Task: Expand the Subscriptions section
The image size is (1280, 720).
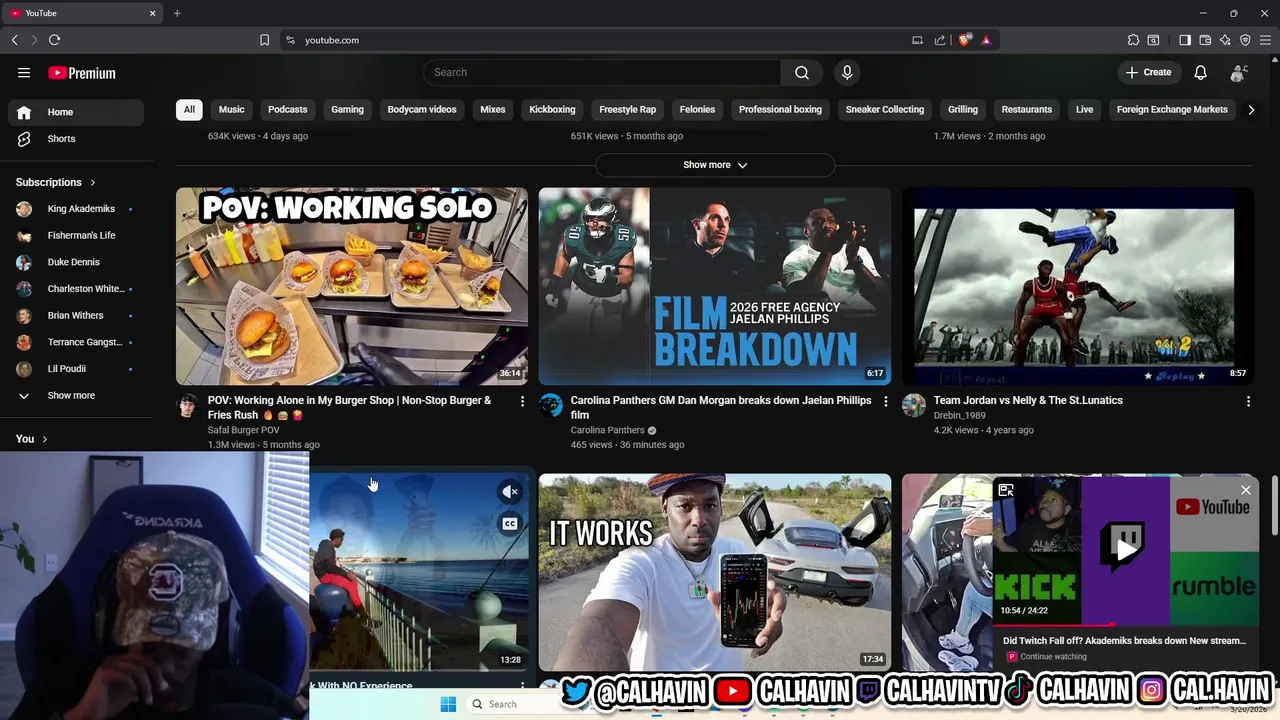Action: coord(56,182)
